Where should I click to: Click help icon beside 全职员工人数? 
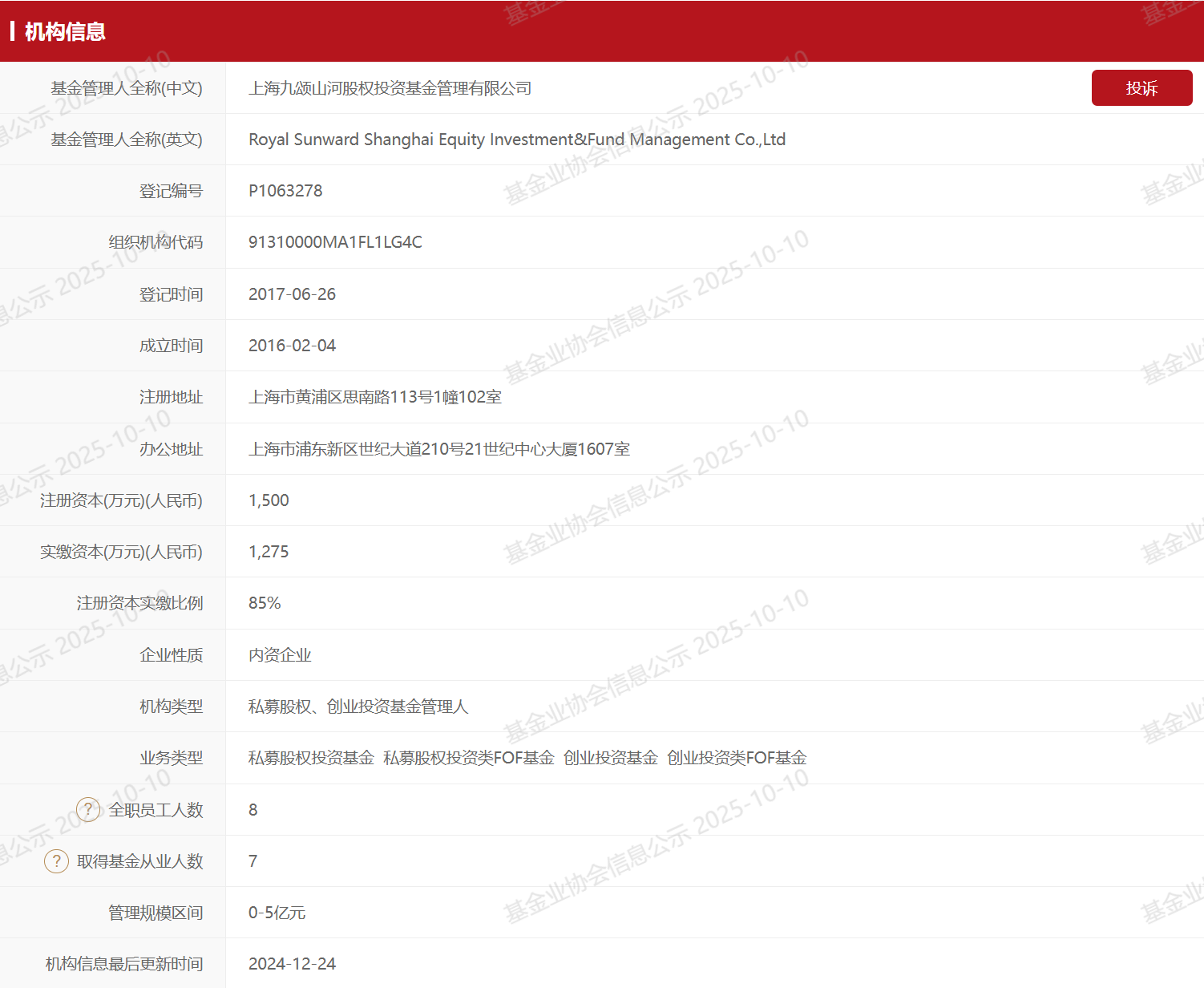click(88, 809)
